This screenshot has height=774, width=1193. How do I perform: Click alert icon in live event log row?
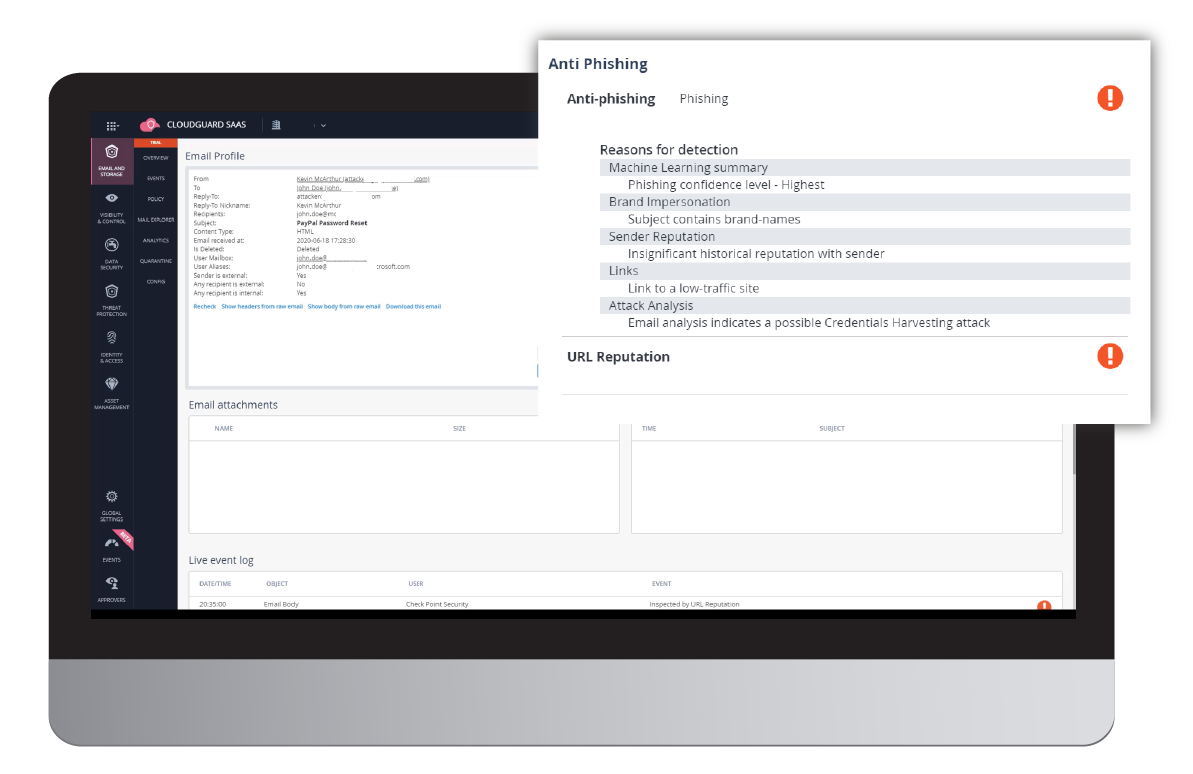pyautogui.click(x=1044, y=605)
